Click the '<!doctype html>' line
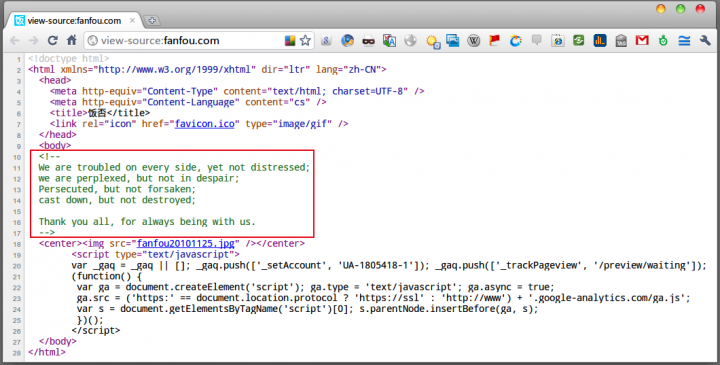The image size is (720, 365). tap(68, 59)
